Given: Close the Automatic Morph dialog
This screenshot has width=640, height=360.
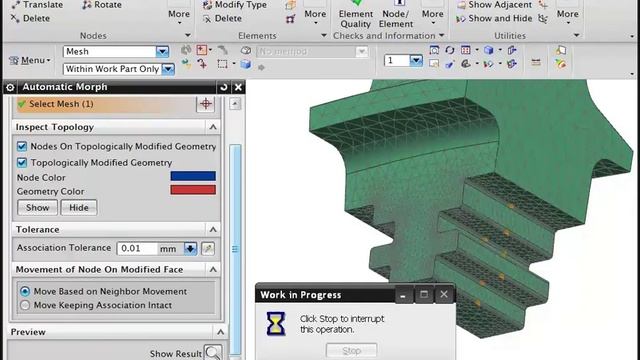Looking at the screenshot, I should 238,87.
